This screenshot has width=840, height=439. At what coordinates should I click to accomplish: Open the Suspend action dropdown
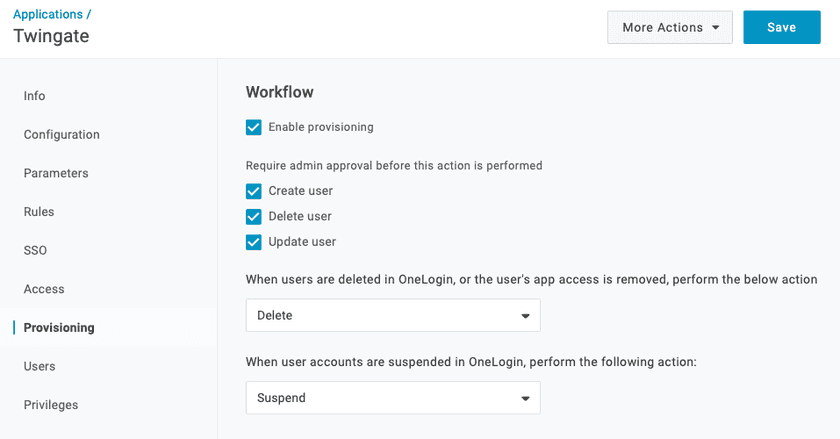393,398
